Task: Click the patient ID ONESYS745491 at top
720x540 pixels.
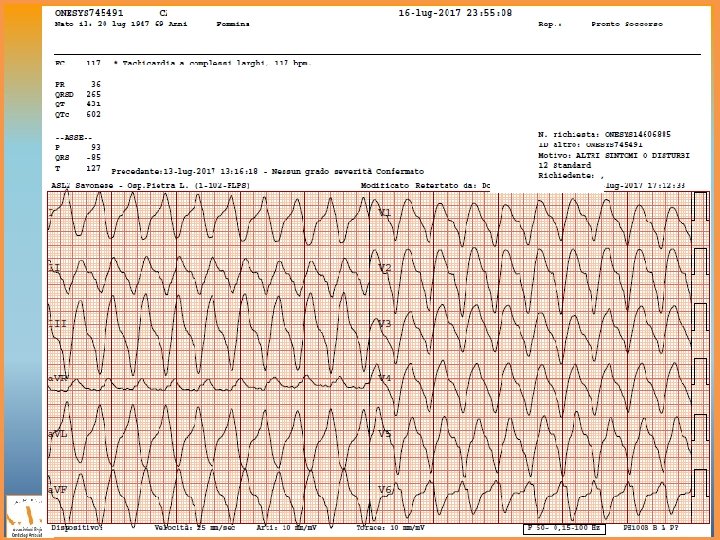Action: (89, 13)
